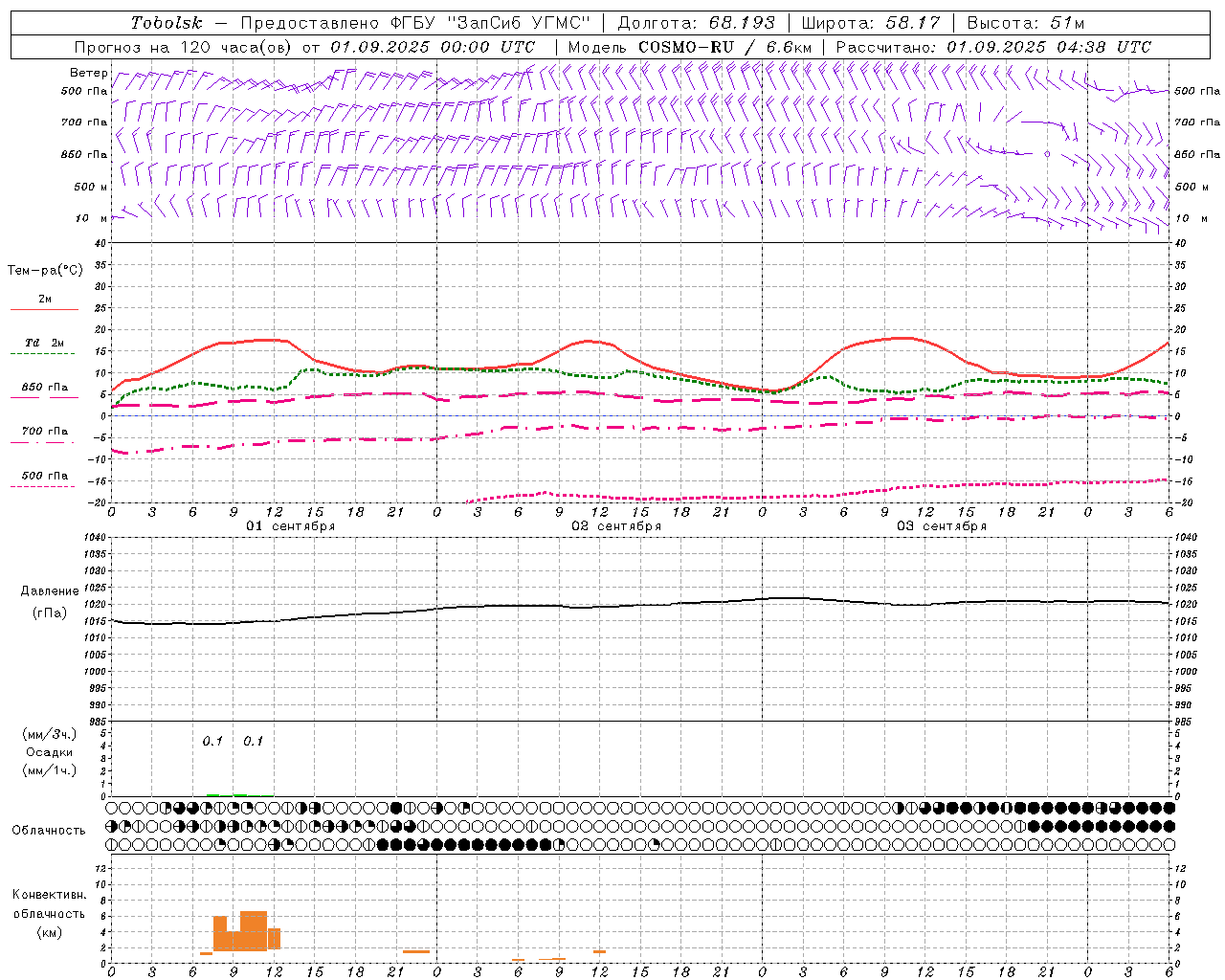Click the 'Конвективн.' convective cloud label
The image size is (1225, 980).
pyautogui.click(x=49, y=895)
